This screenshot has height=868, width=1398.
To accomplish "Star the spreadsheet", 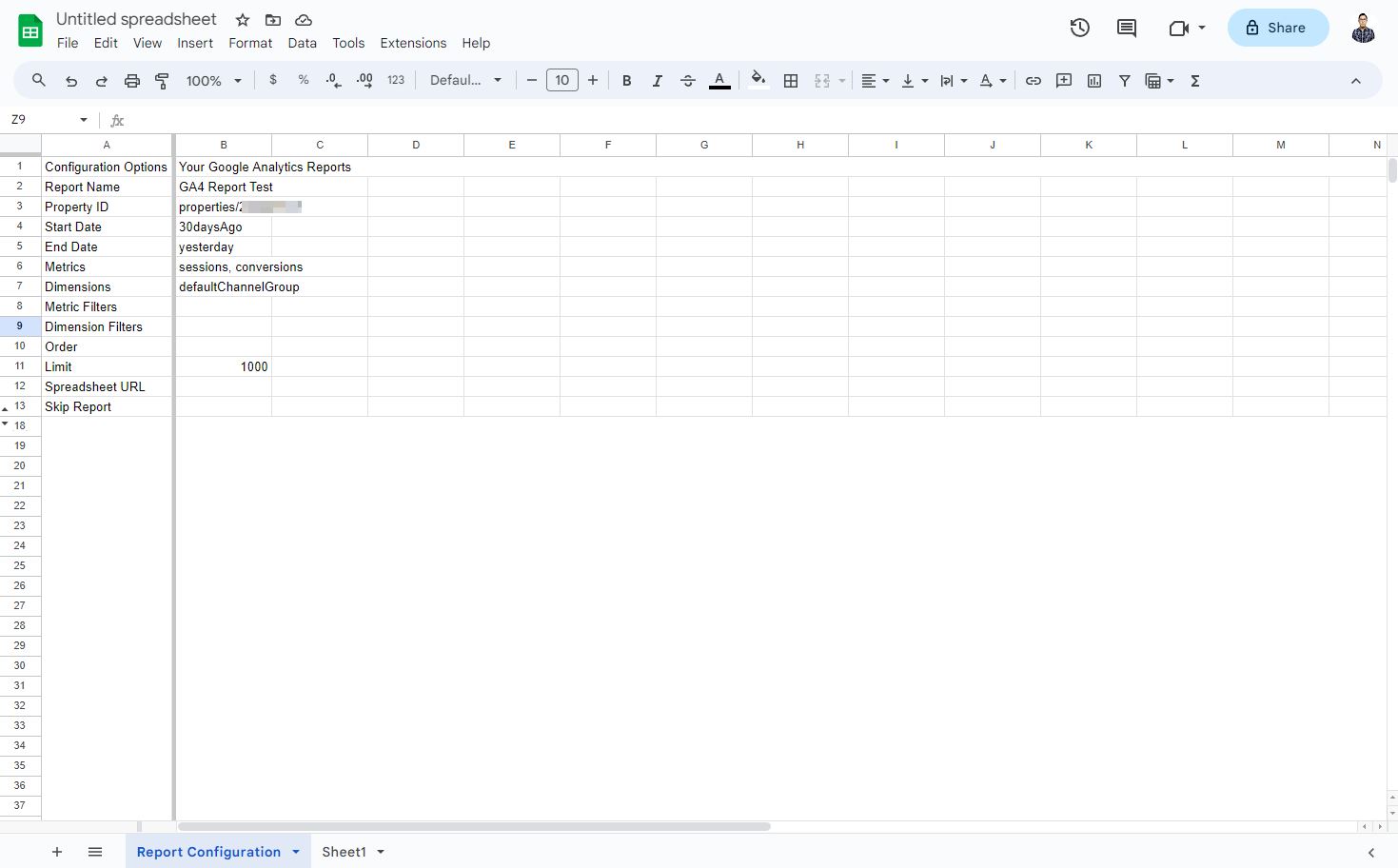I will click(x=243, y=20).
